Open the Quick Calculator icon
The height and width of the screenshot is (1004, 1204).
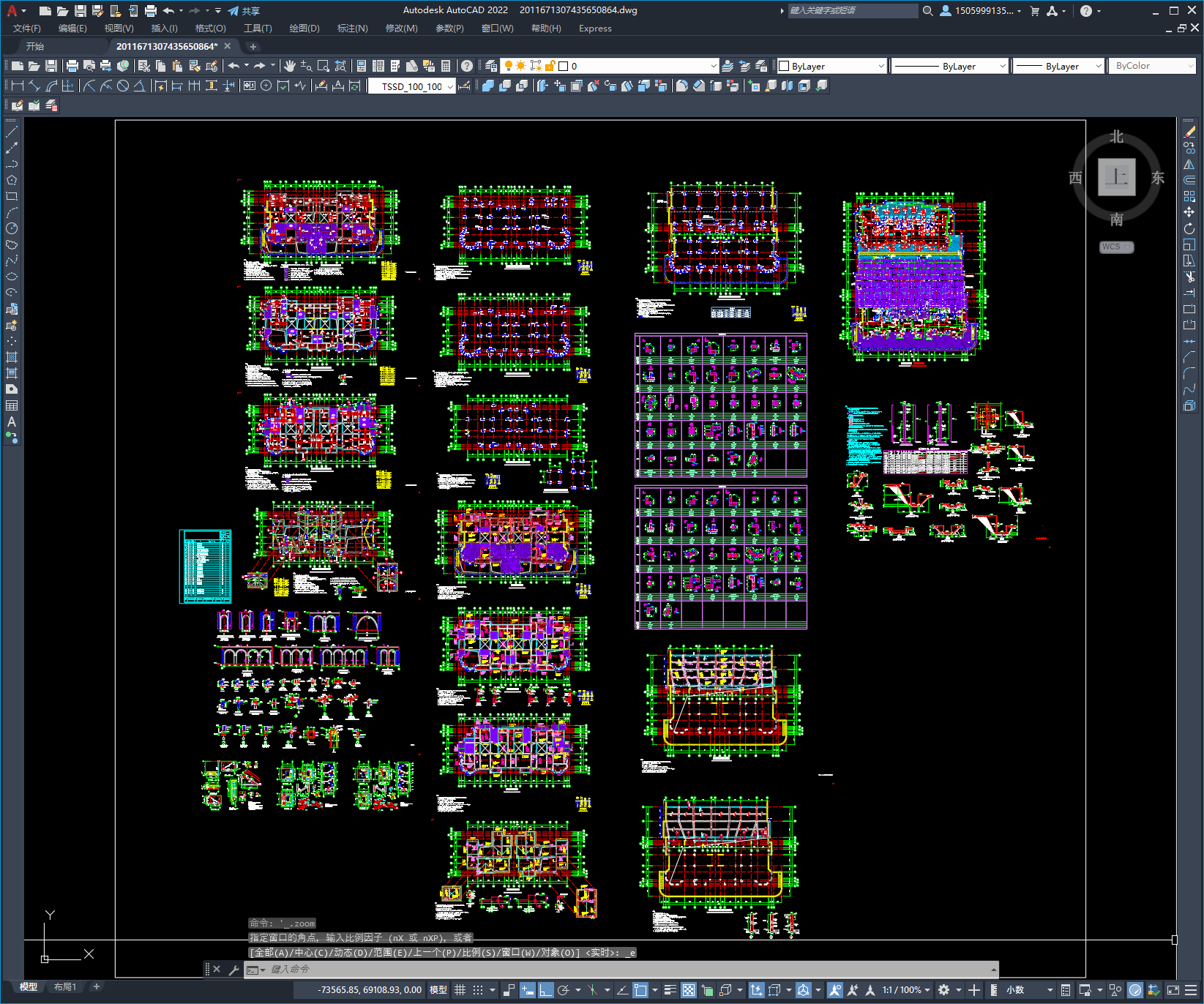tap(446, 66)
